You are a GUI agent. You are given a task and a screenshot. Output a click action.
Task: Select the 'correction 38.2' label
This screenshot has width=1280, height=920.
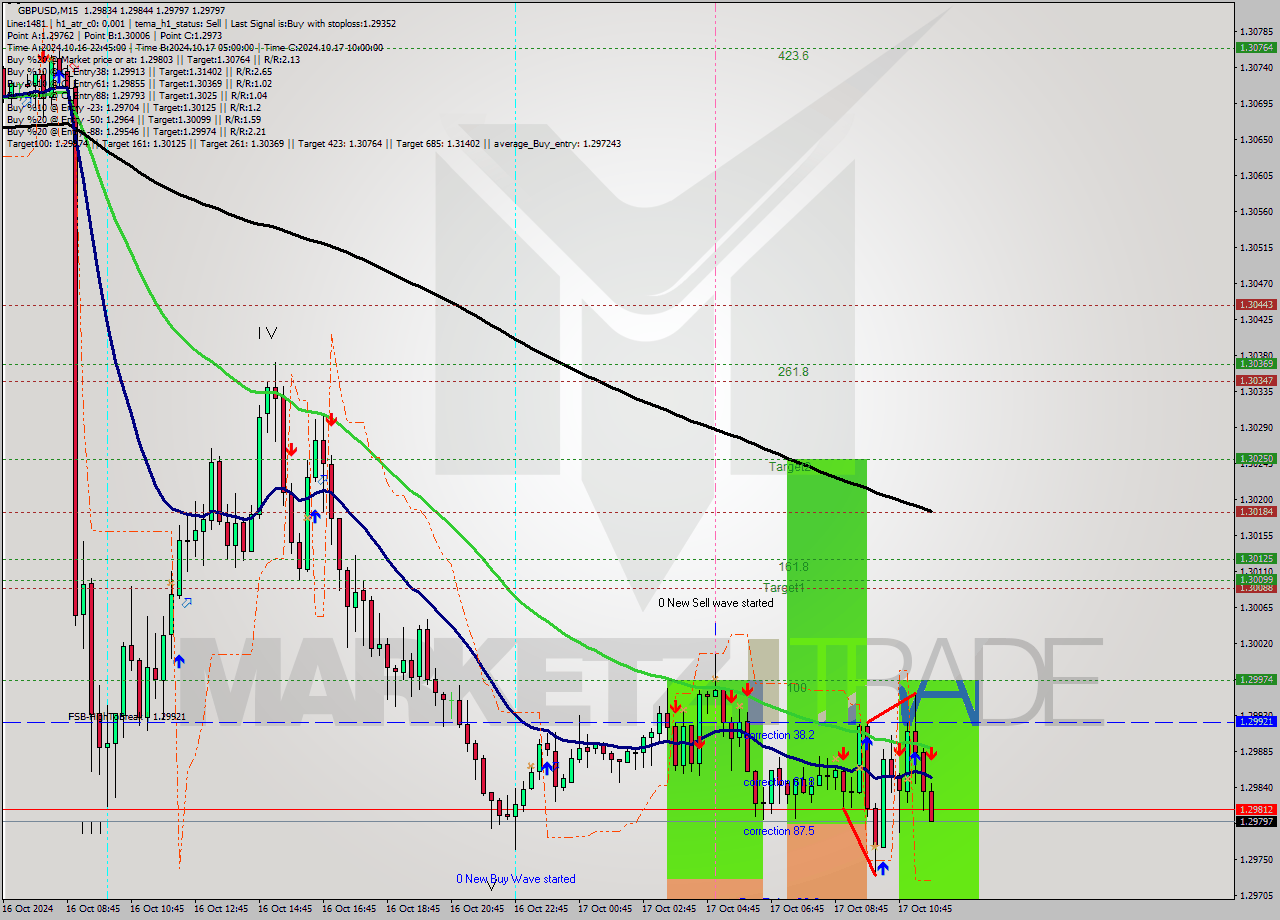780,735
